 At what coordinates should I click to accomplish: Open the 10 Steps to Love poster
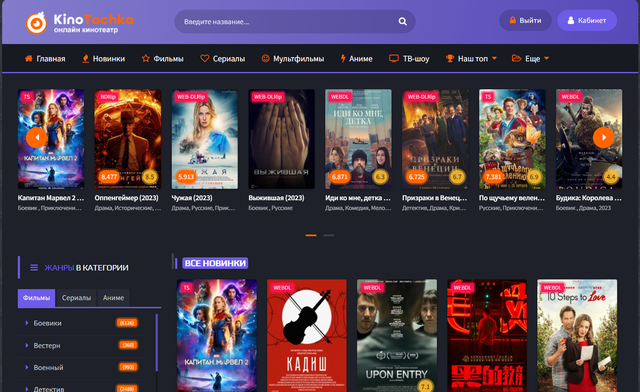point(577,336)
